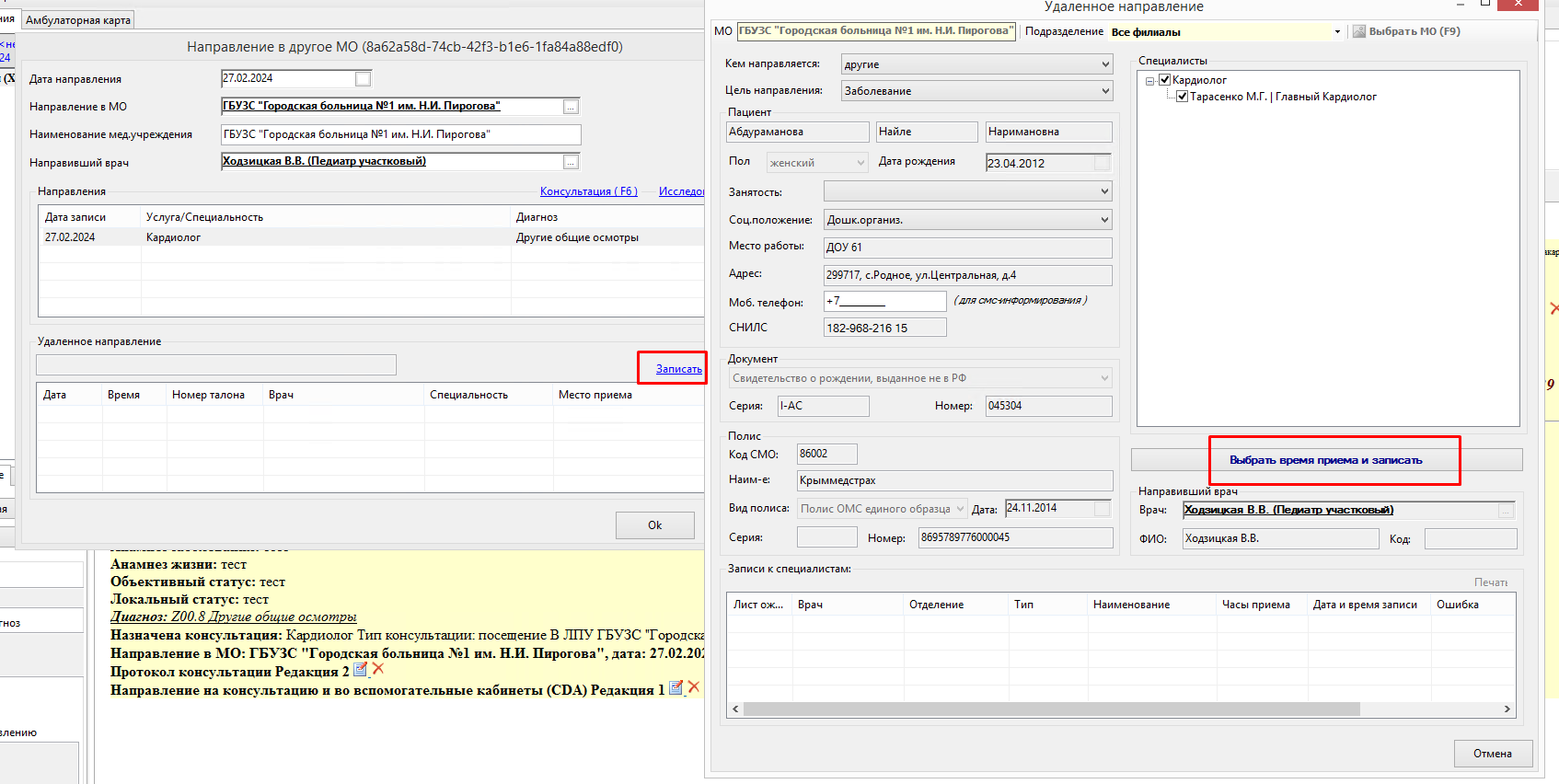This screenshot has height=784, width=1559.
Task: Open the calendar for the policy 'Дата' field
Action: click(x=1102, y=508)
